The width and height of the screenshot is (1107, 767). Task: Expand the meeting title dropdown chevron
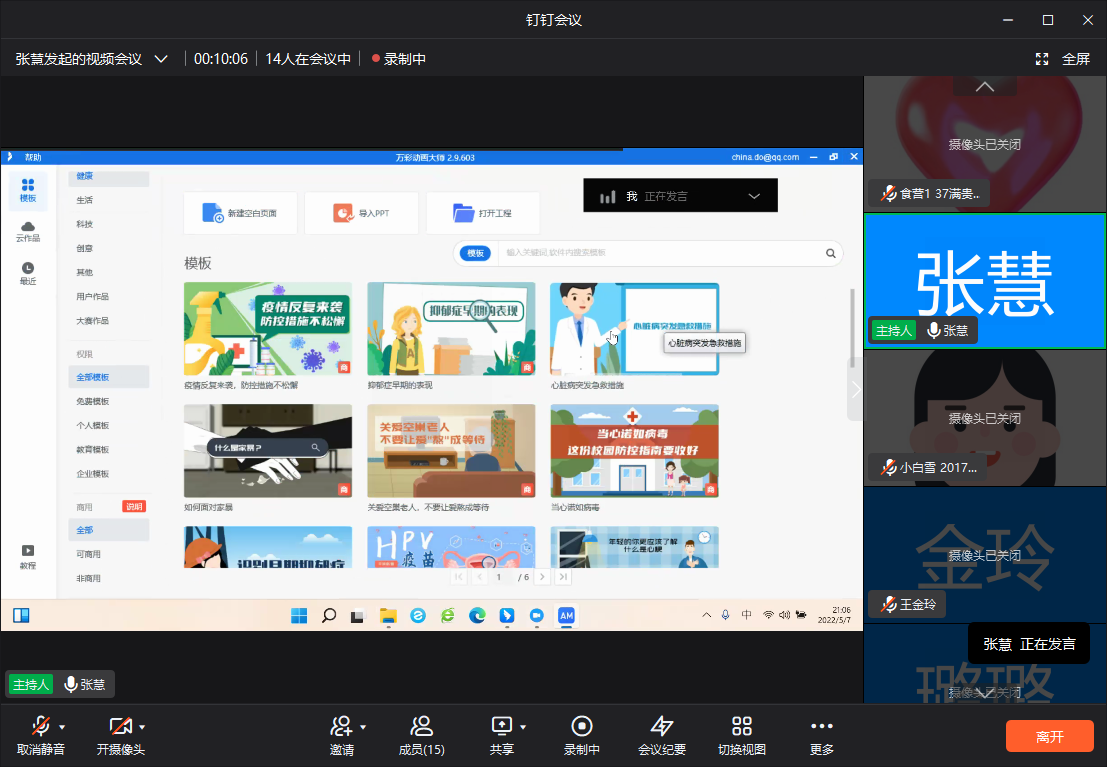click(x=161, y=59)
